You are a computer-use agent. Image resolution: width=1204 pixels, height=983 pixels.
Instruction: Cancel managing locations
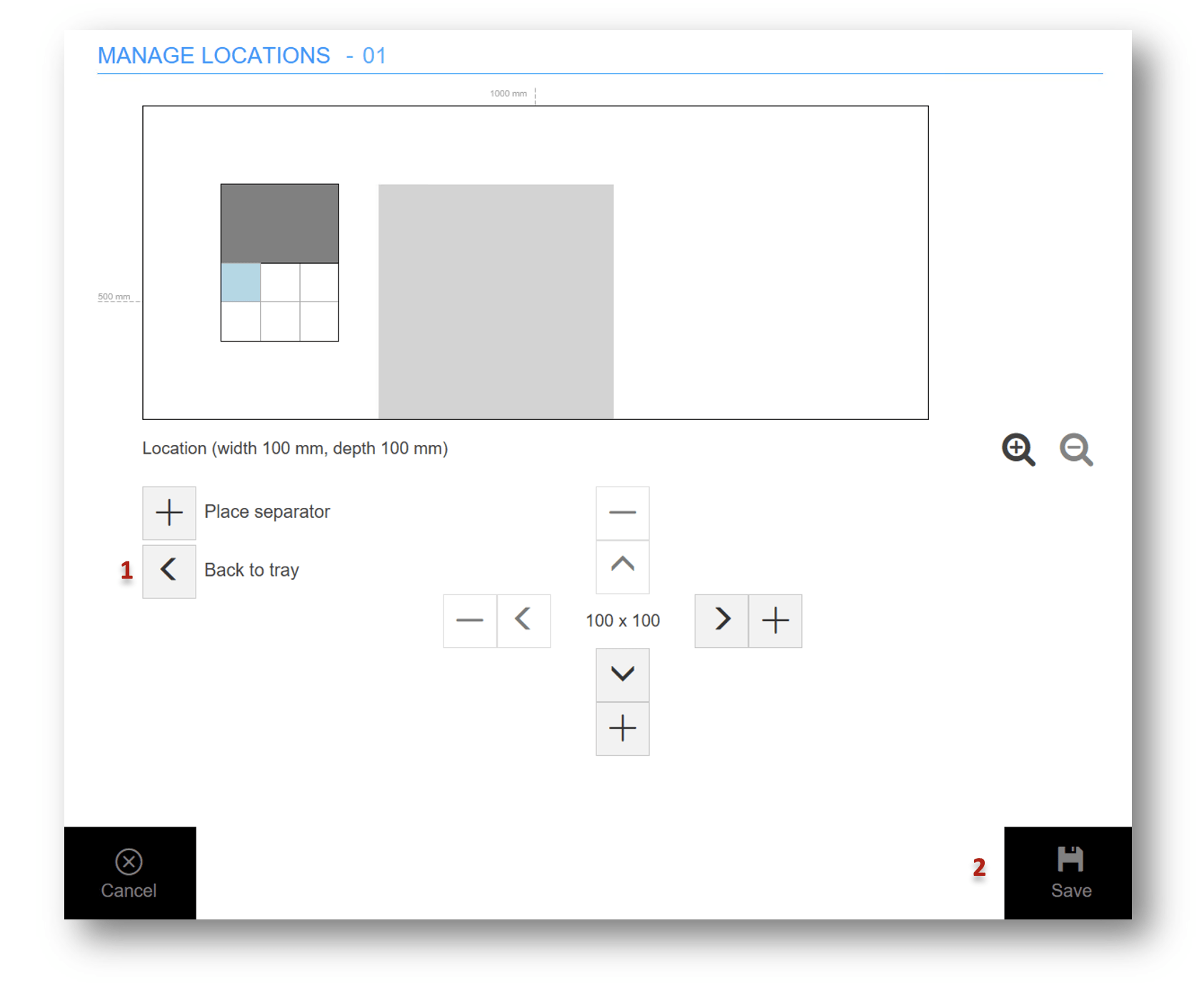[x=129, y=873]
